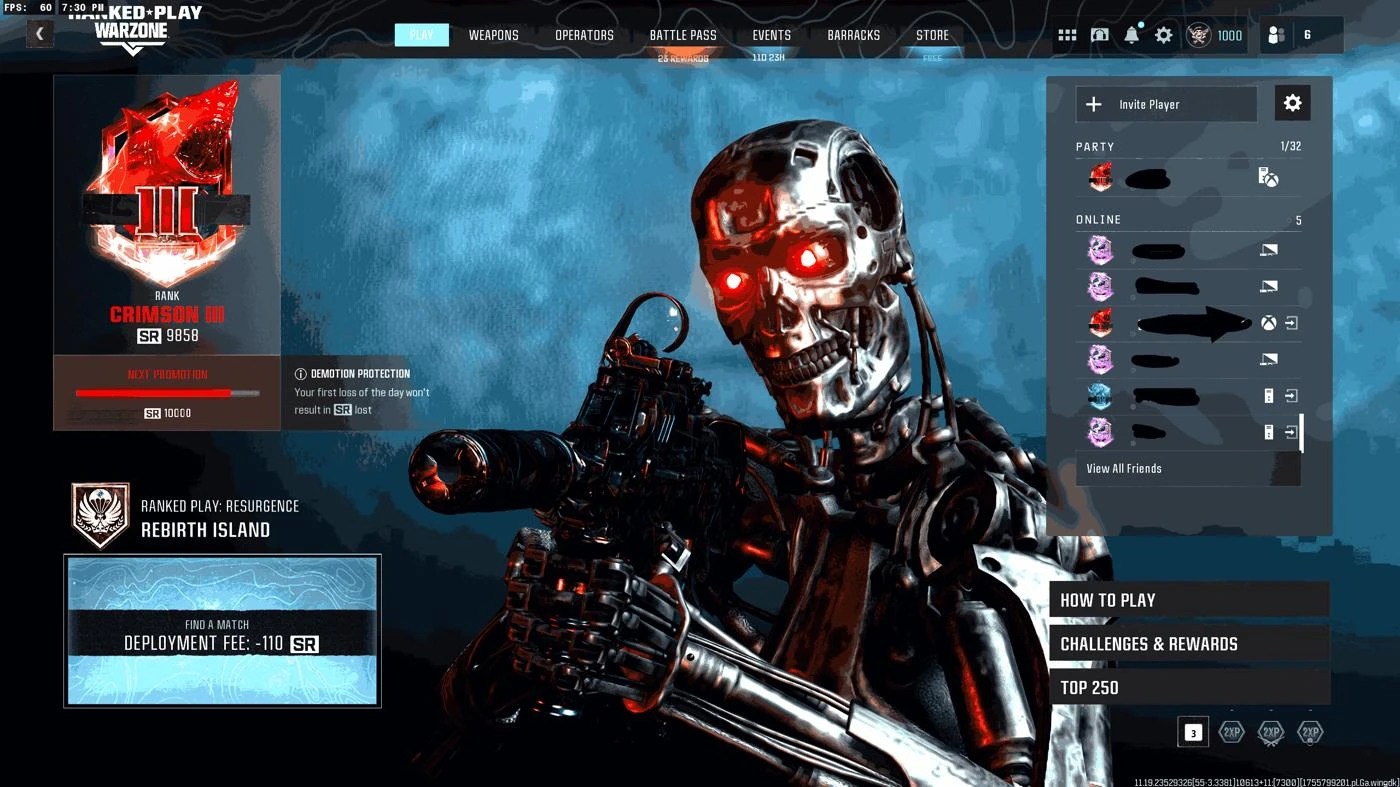Image resolution: width=1400 pixels, height=787 pixels.
Task: Click the ONLINE section header
Action: 1098,219
